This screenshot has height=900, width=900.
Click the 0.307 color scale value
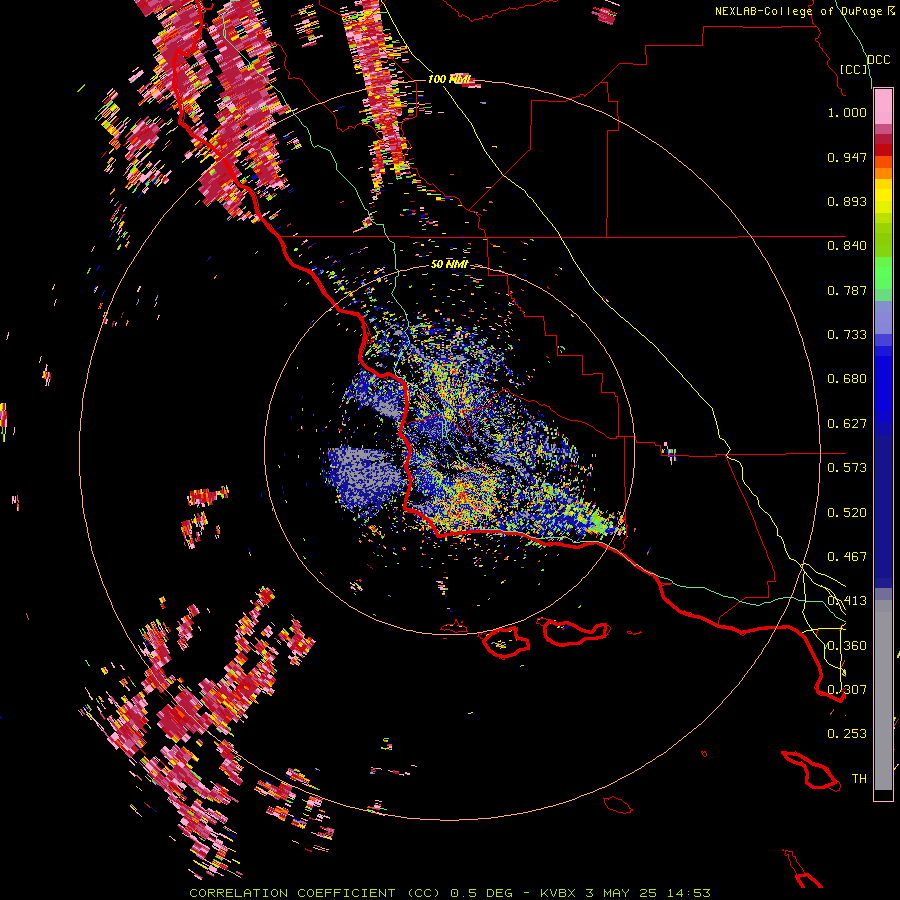[x=847, y=690]
